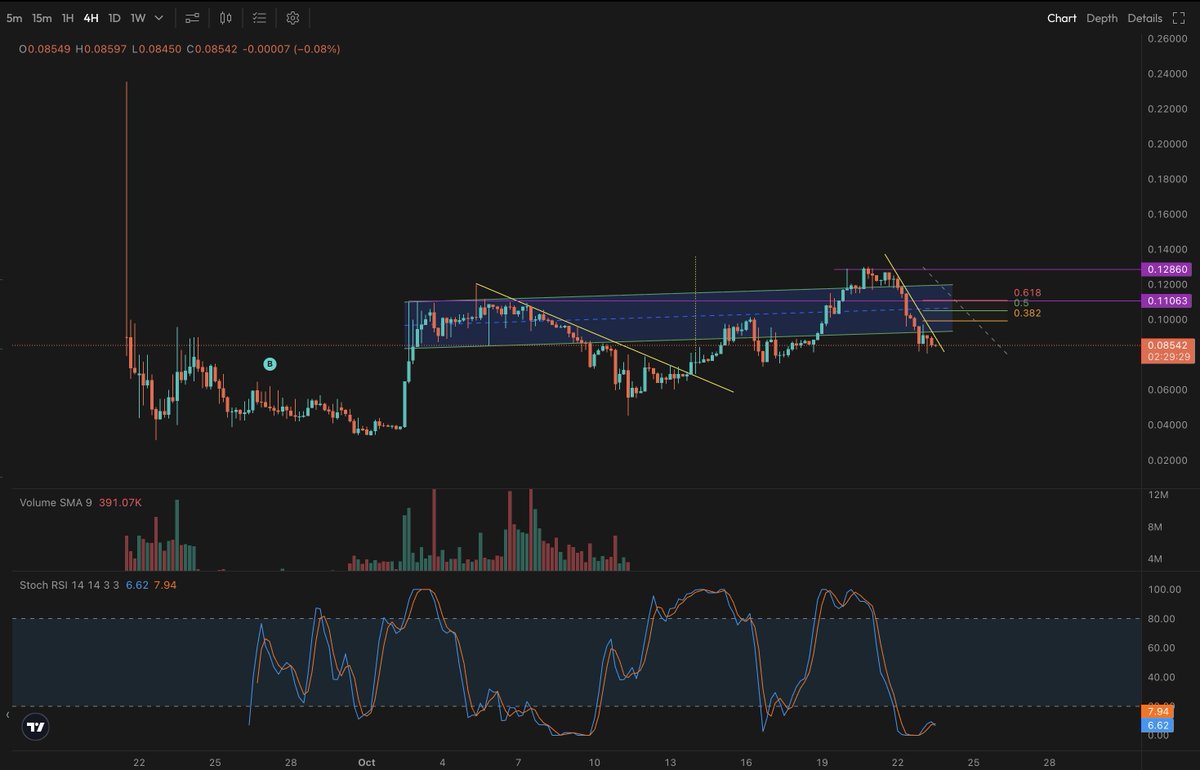This screenshot has width=1200, height=770.
Task: Open the checklist templates icon
Action: coord(259,18)
